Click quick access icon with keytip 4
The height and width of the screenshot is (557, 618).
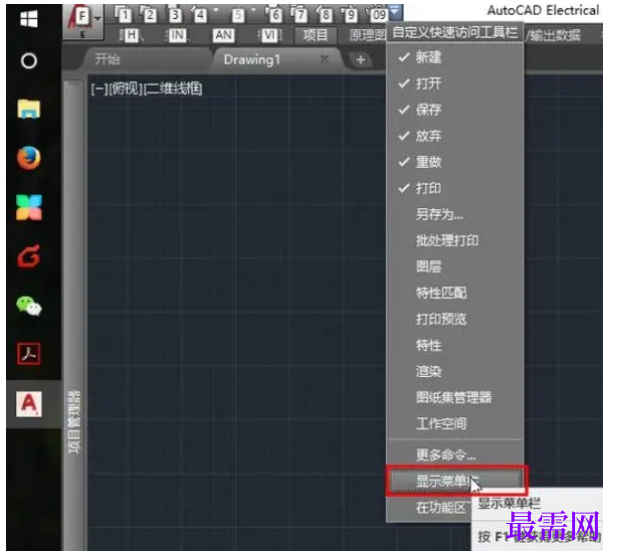[x=199, y=15]
